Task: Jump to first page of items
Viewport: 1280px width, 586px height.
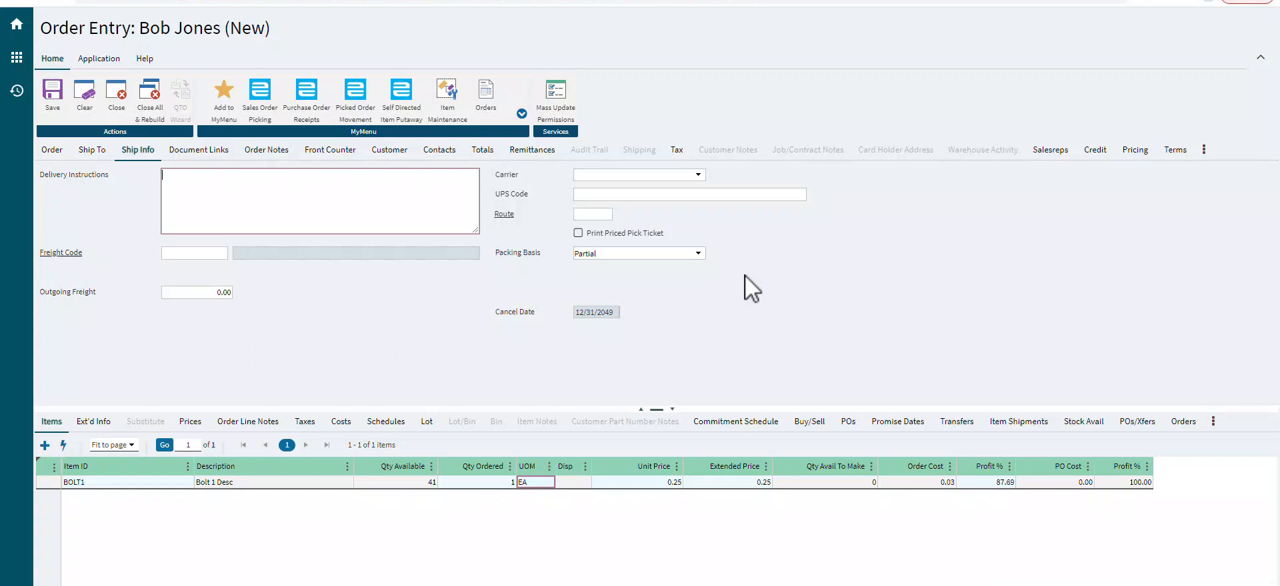Action: tap(243, 445)
